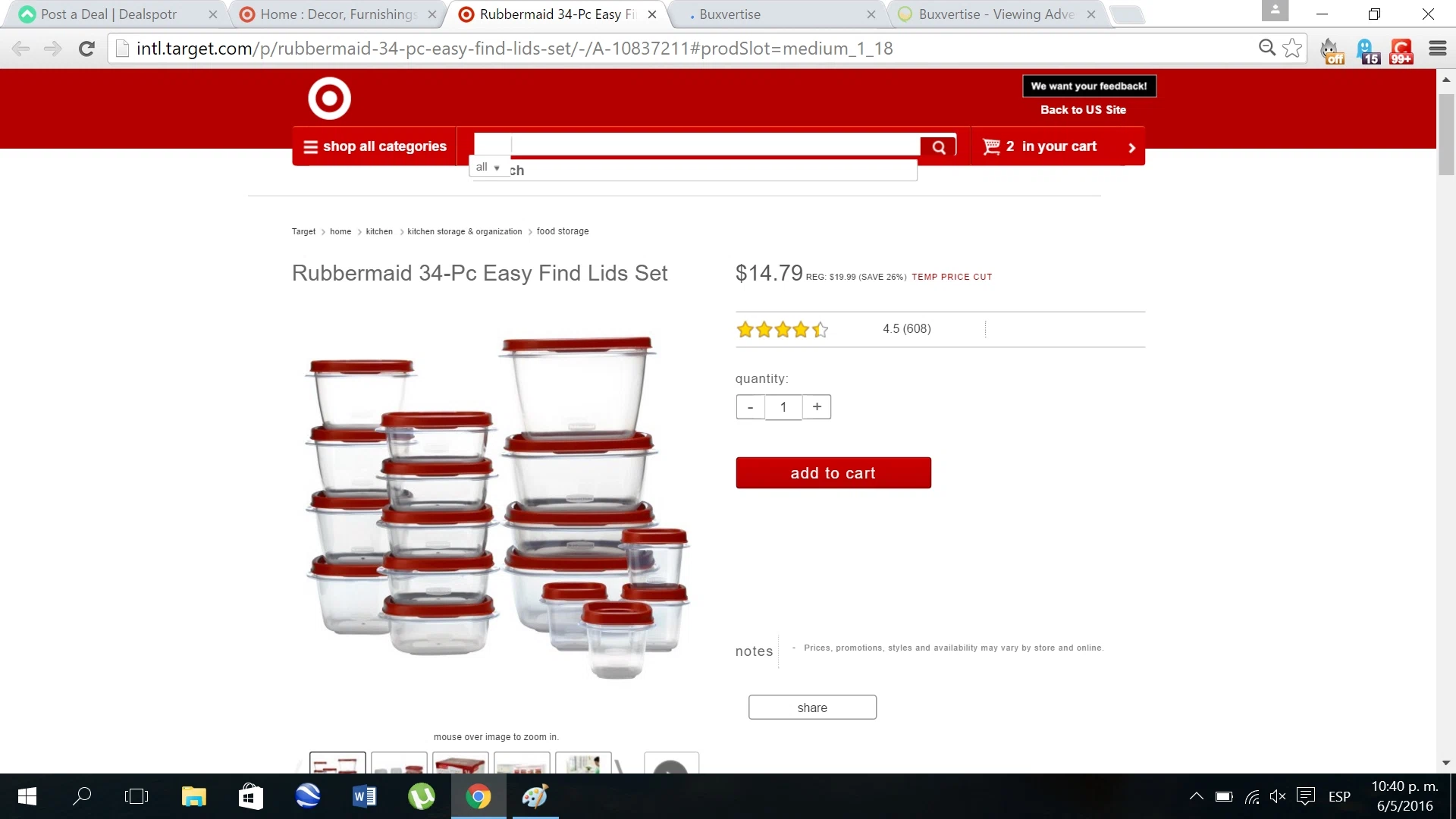
Task: Open Microsoft Word from the taskbar
Action: click(364, 796)
